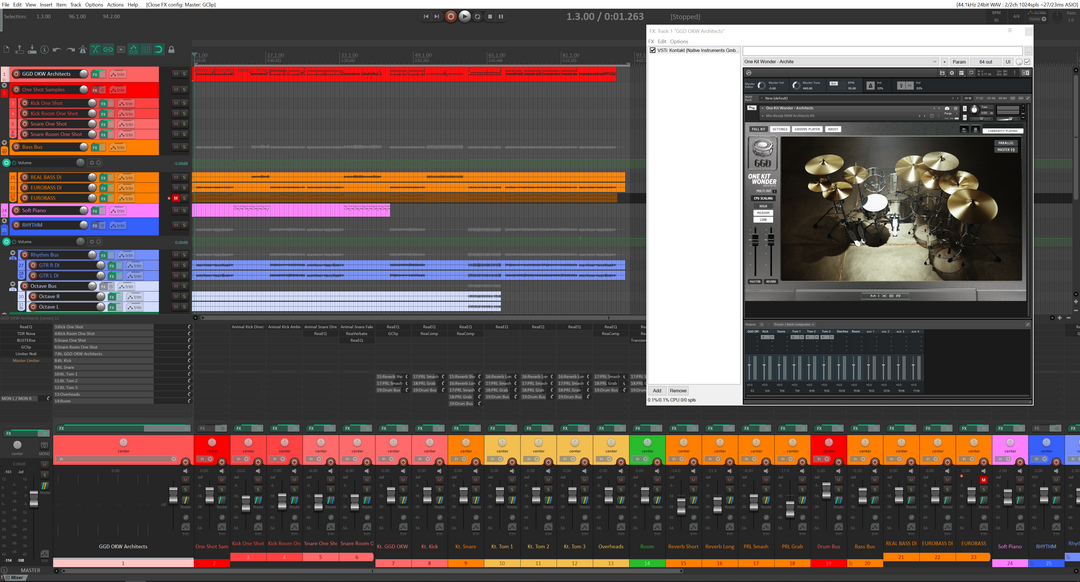
Task: Open a project using the Open icon
Action: click(x=20, y=48)
